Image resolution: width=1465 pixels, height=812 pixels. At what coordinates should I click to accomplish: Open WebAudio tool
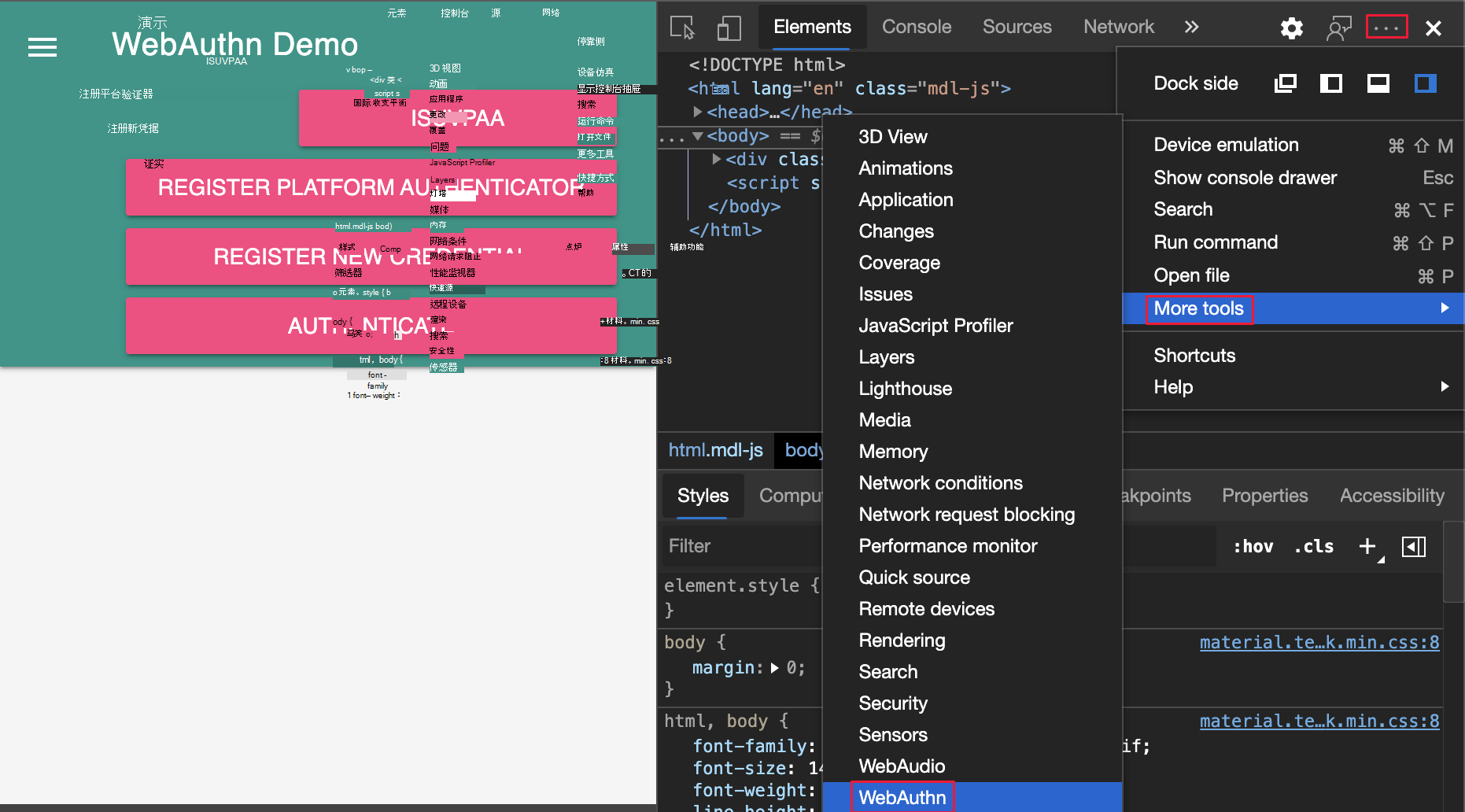coord(972,766)
